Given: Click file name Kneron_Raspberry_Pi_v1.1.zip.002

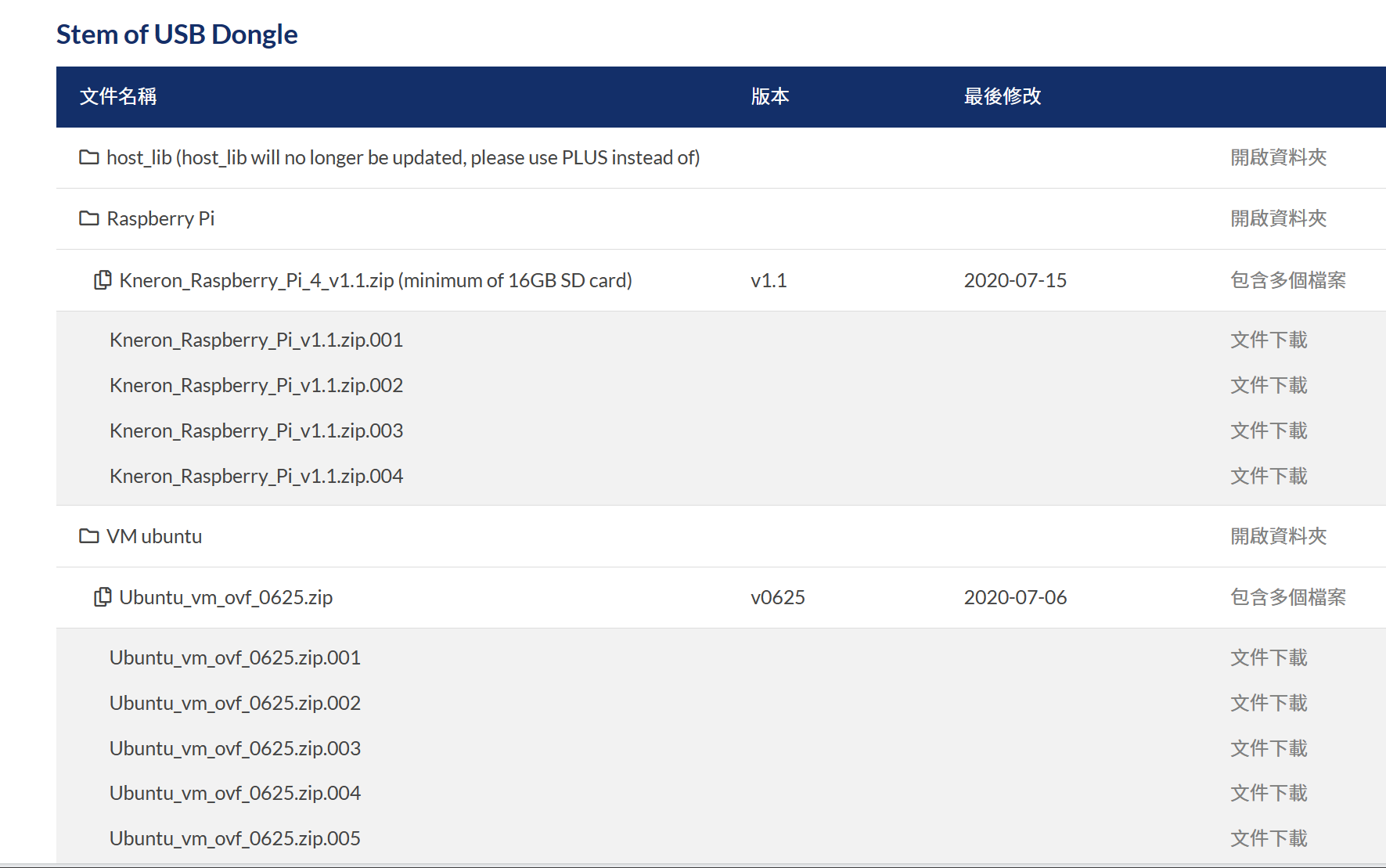Looking at the screenshot, I should click(x=257, y=385).
